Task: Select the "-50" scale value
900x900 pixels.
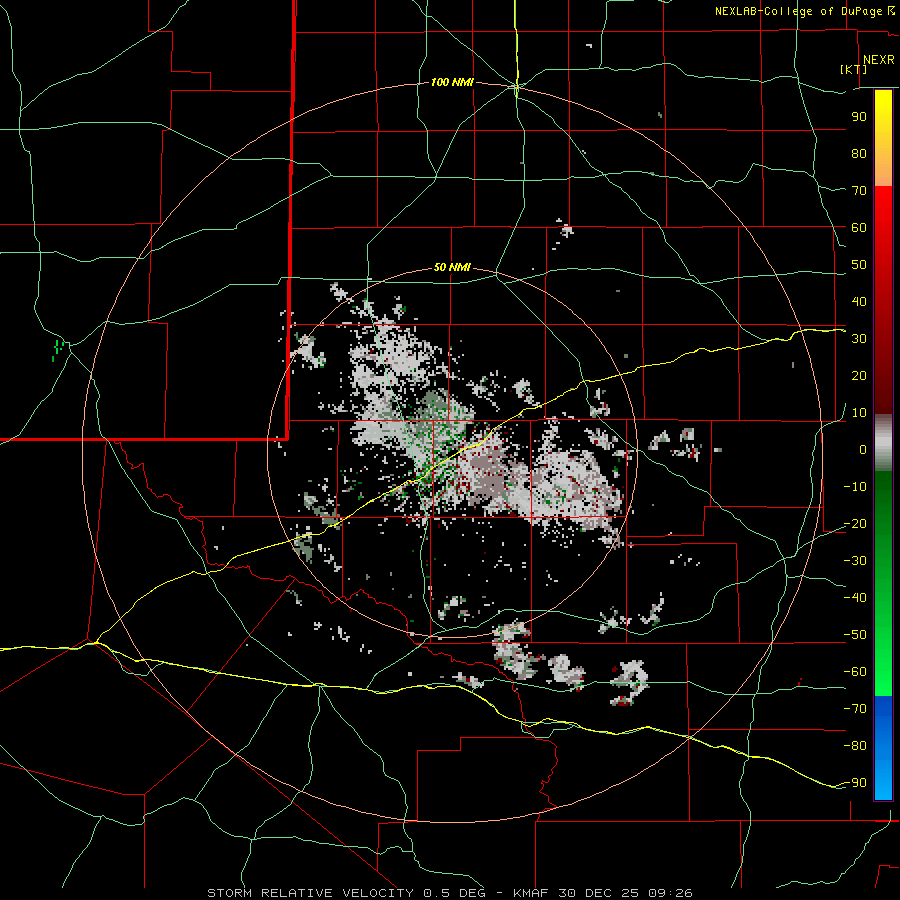Action: 855,635
